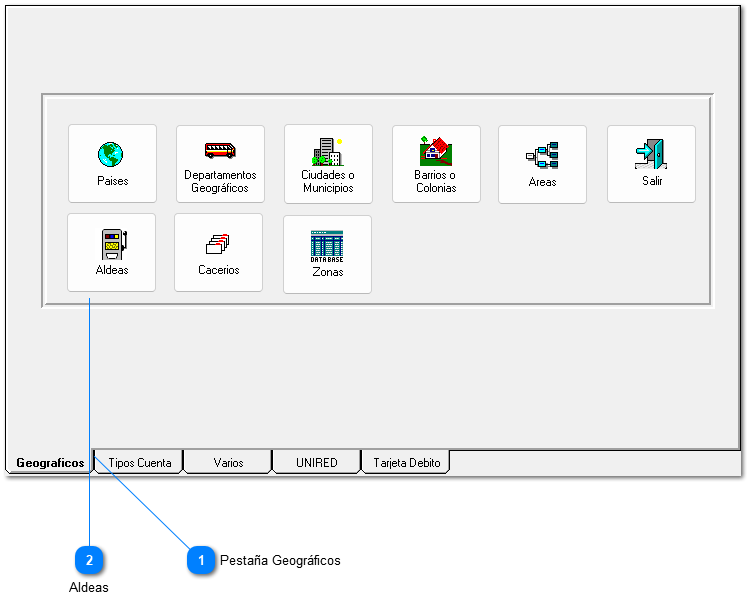Click the blue callout marker number 1
Viewport: 750px width, 611px height.
click(x=201, y=561)
